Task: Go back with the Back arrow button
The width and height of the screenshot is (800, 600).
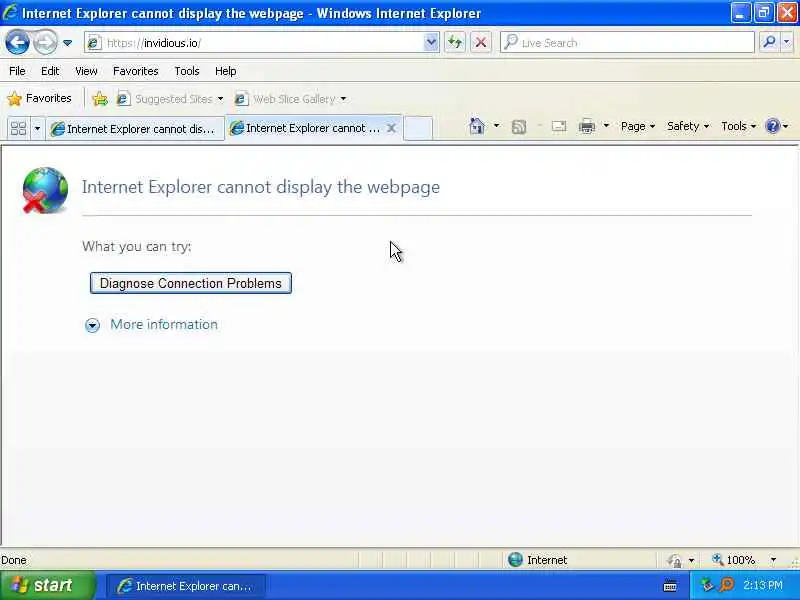Action: [x=17, y=42]
